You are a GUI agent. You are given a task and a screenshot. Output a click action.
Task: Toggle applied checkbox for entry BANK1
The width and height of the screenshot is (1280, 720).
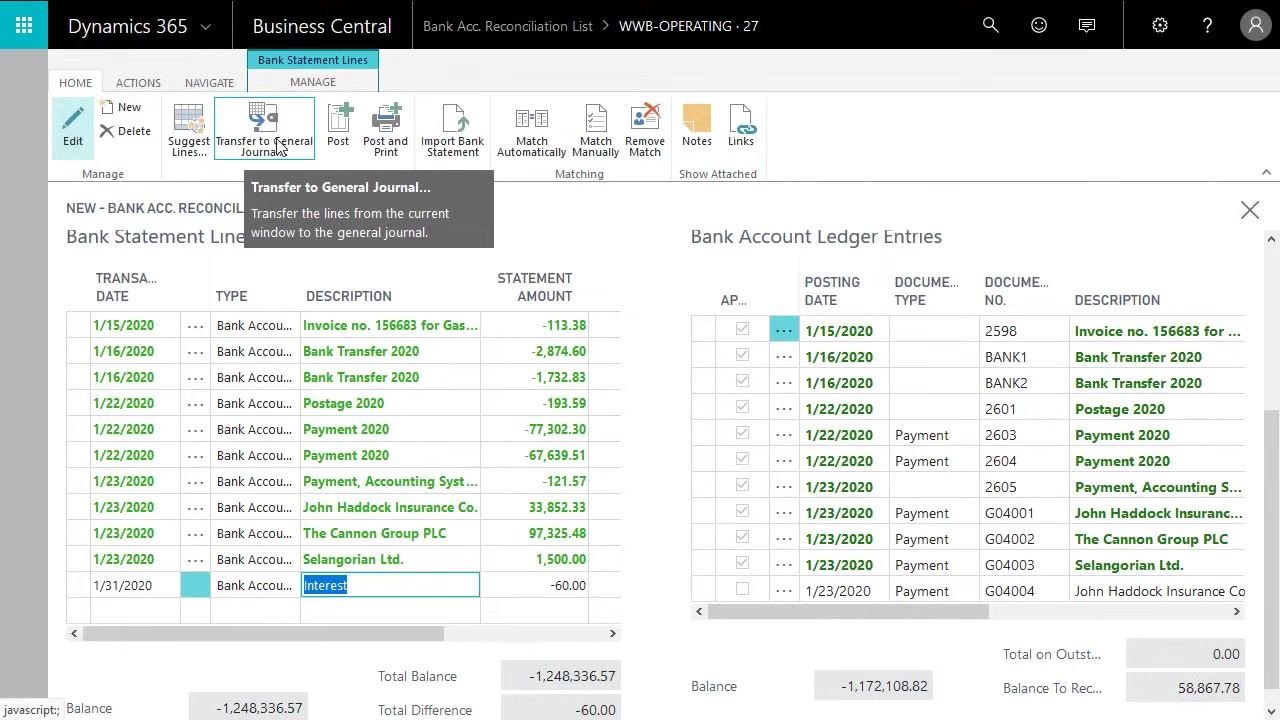742,355
